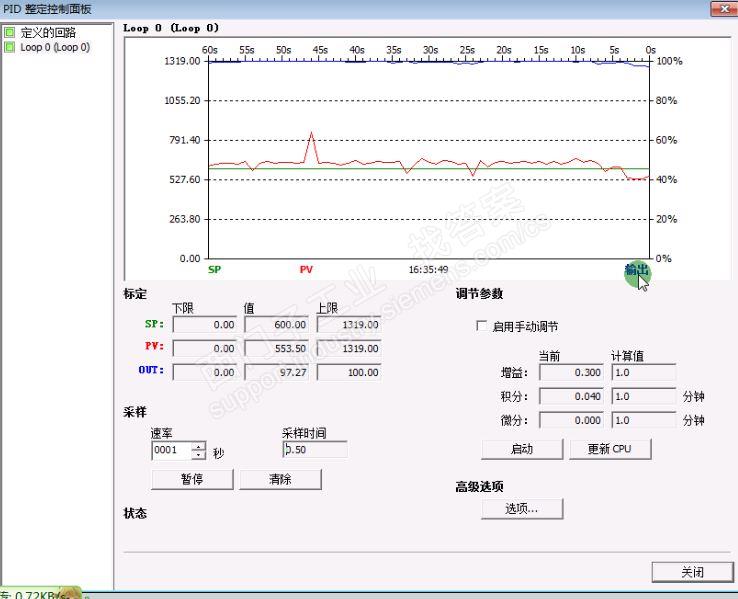Click the 暂停 sampling button
This screenshot has height=599, width=738.
tap(192, 479)
